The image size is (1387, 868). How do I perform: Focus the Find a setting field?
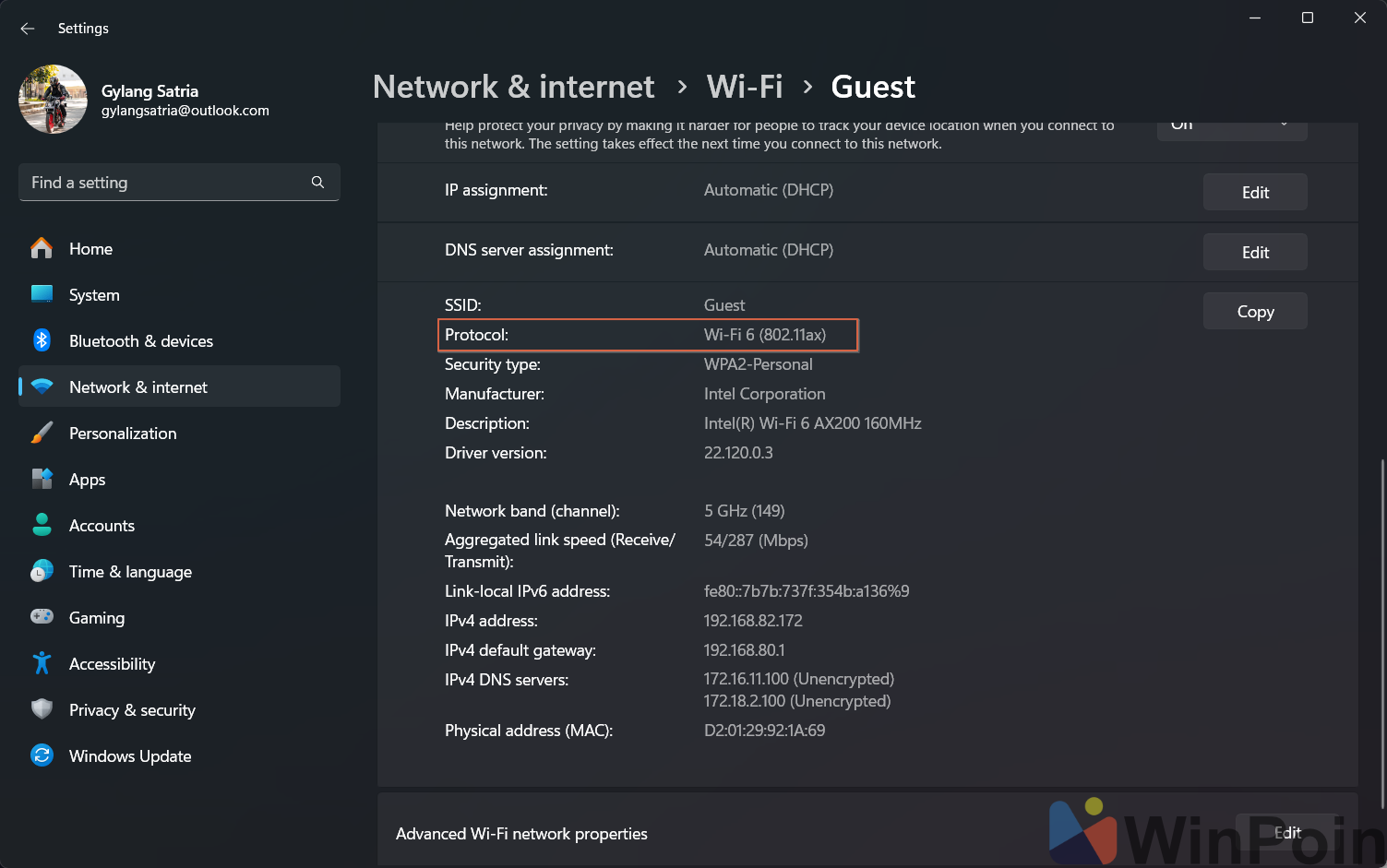[179, 183]
